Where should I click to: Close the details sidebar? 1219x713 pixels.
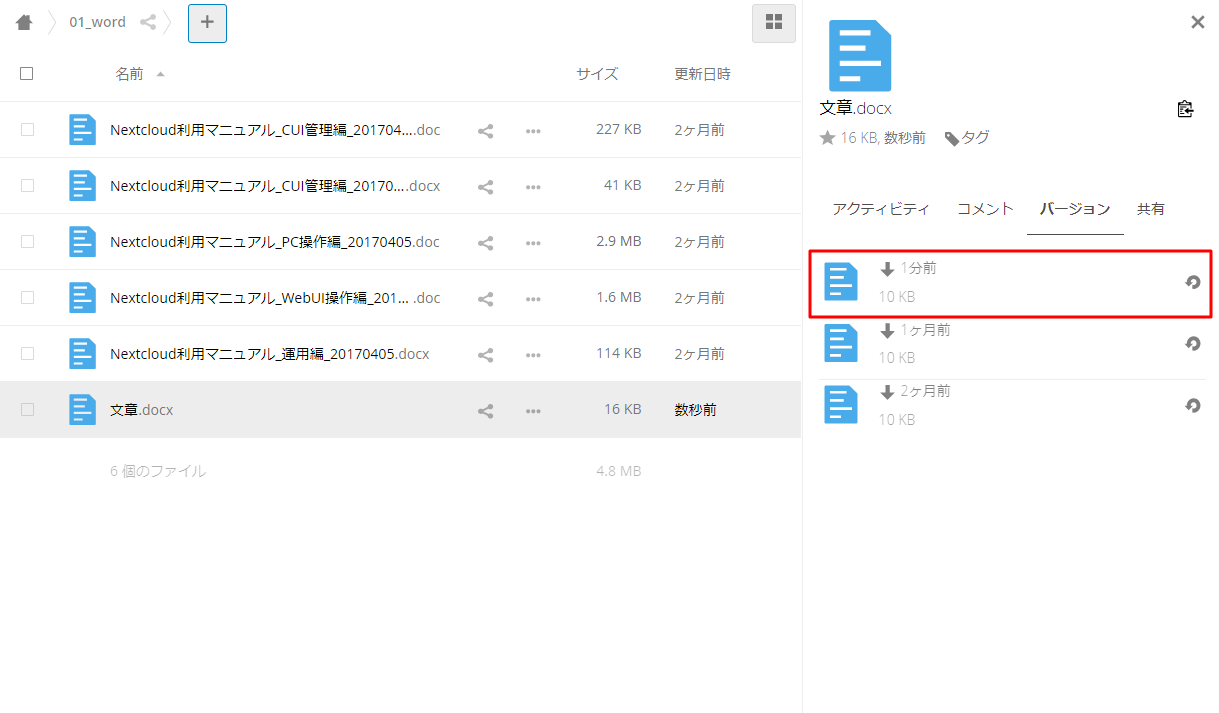(1197, 22)
